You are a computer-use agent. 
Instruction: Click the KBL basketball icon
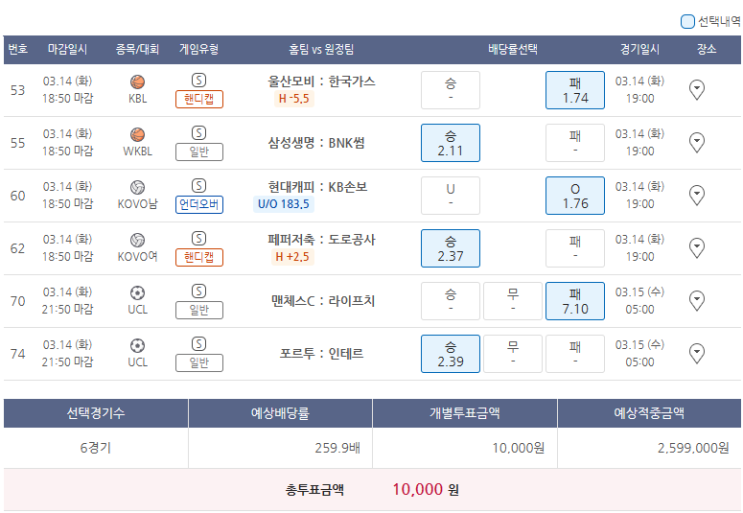[x=137, y=82]
